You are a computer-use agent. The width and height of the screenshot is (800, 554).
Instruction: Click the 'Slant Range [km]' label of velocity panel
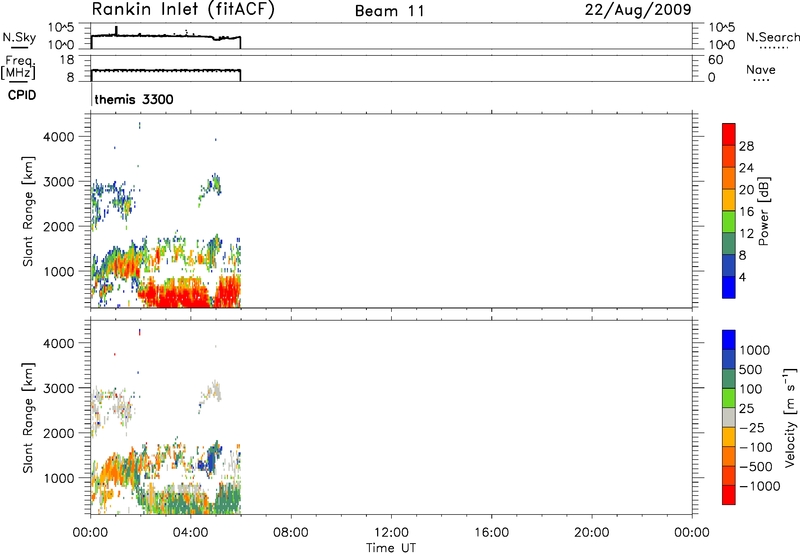[28, 418]
